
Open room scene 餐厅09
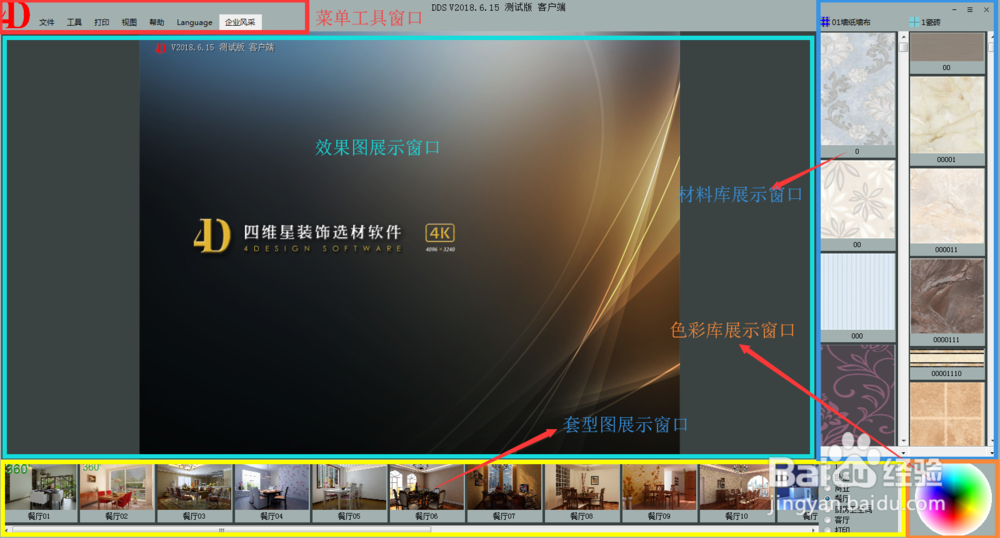[659, 493]
